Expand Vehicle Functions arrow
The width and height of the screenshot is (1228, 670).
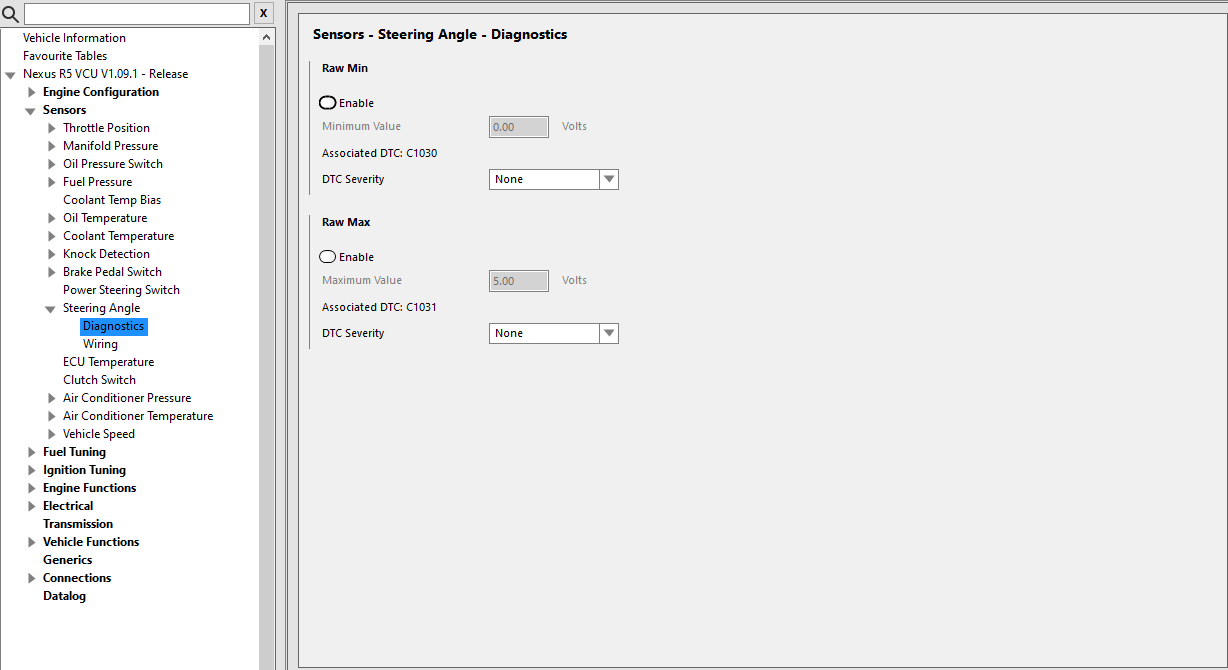[x=32, y=542]
